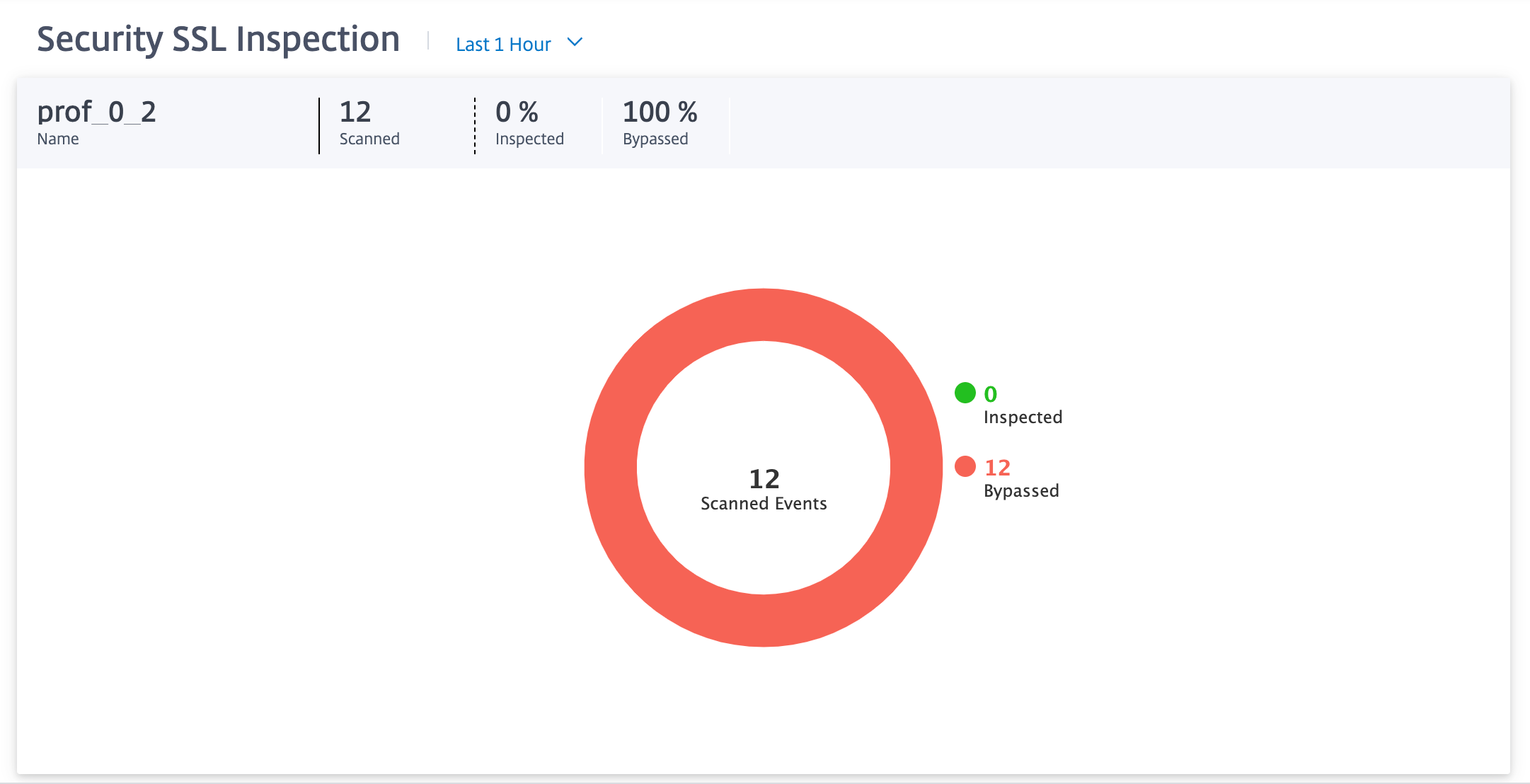Click the green Inspected legend dot
This screenshot has height=784, width=1530.
[965, 393]
